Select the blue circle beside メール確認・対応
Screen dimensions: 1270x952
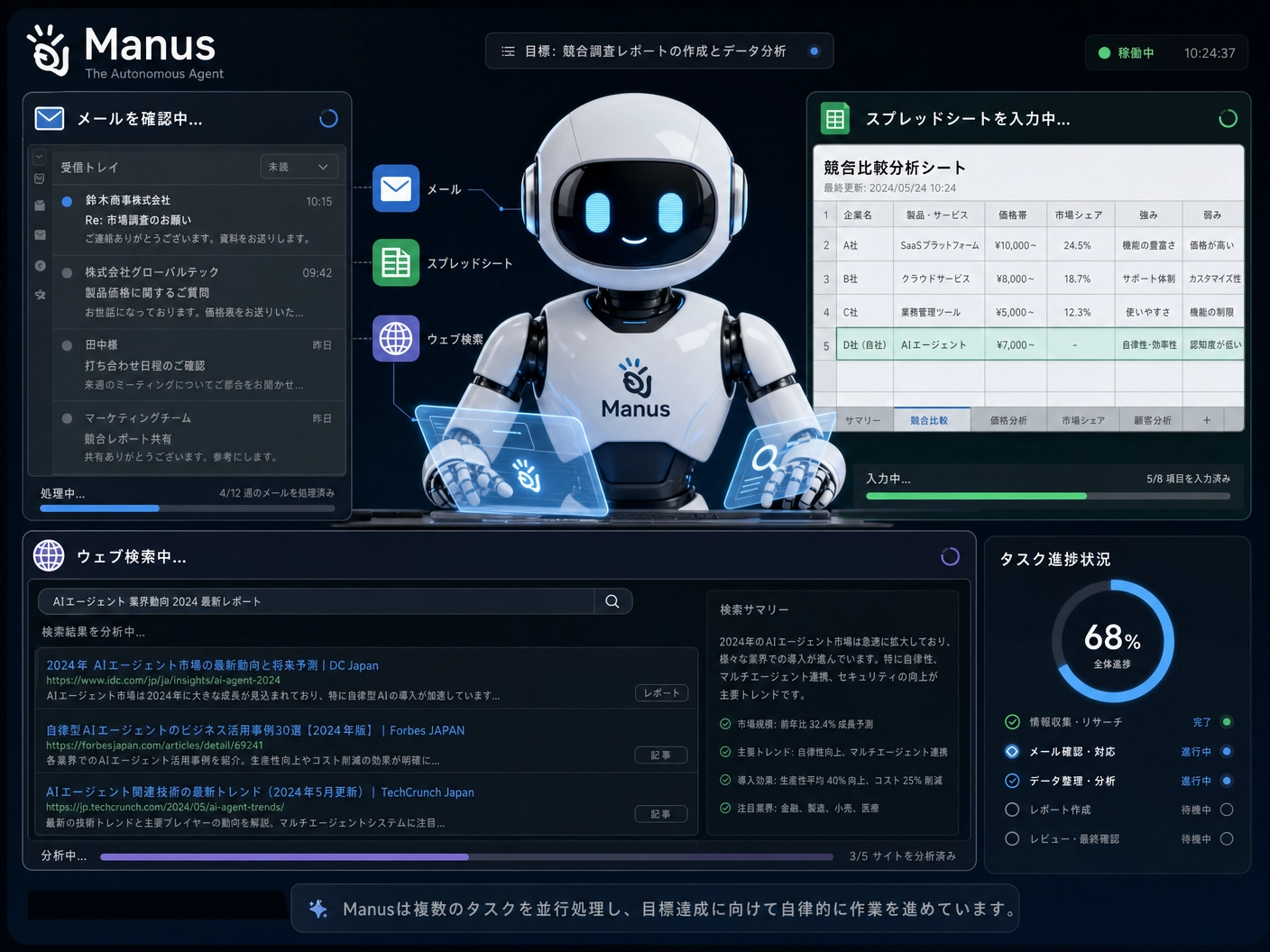pyautogui.click(x=1012, y=751)
